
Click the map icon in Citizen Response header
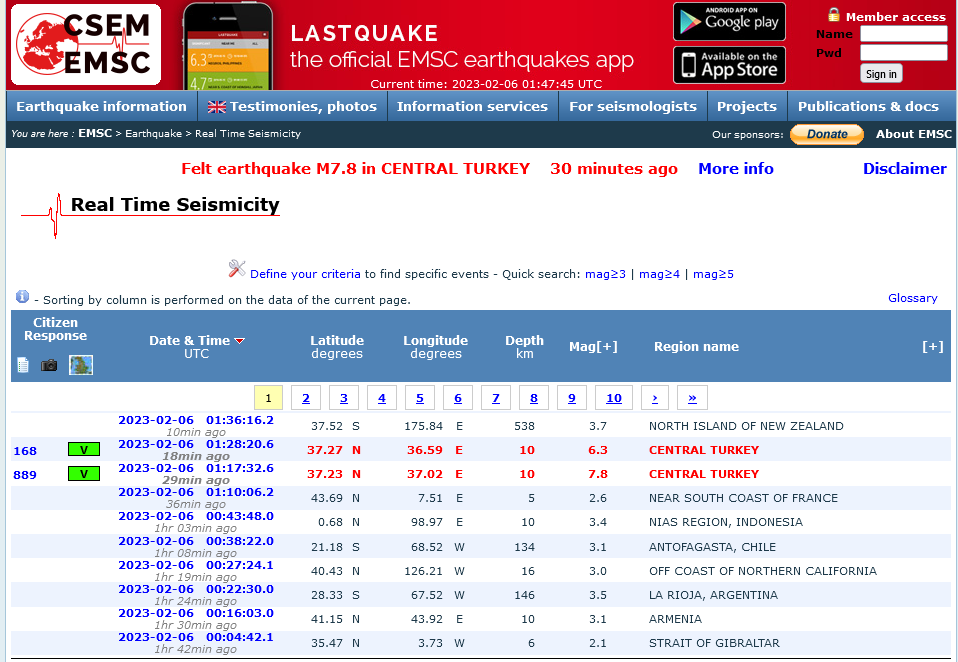[x=81, y=365]
